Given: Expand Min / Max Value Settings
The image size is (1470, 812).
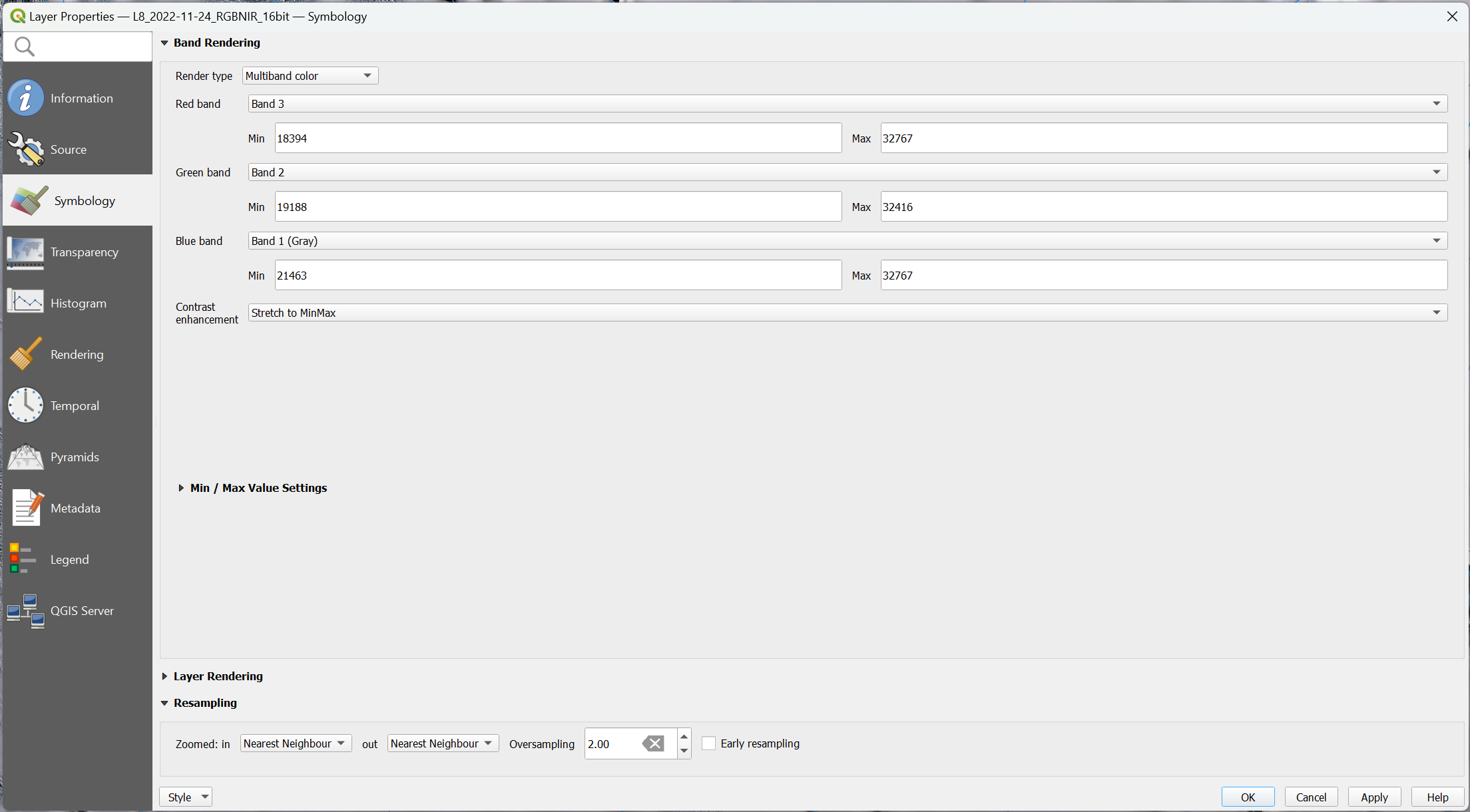Looking at the screenshot, I should click(x=181, y=488).
